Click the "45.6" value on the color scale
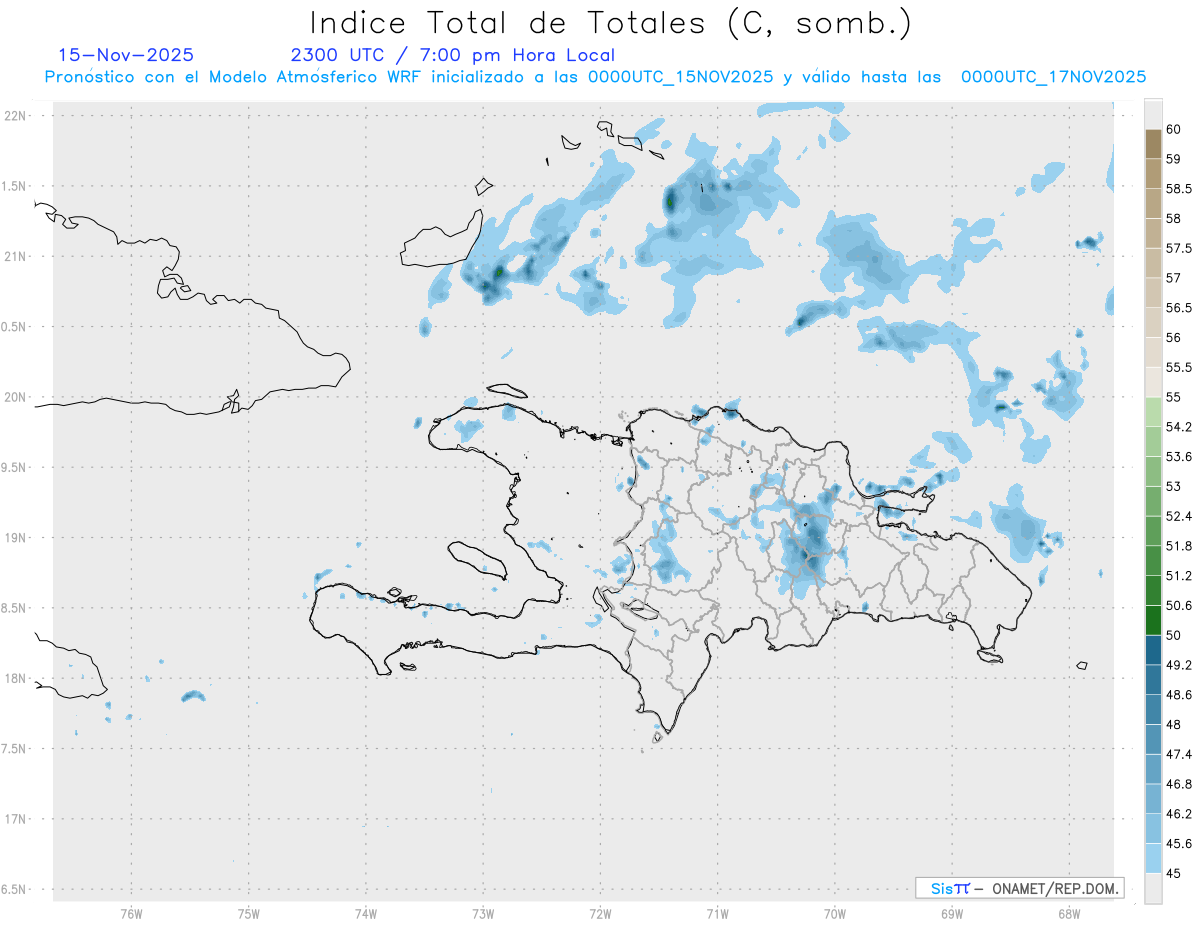Image resolution: width=1200 pixels, height=927 pixels. pos(1178,844)
